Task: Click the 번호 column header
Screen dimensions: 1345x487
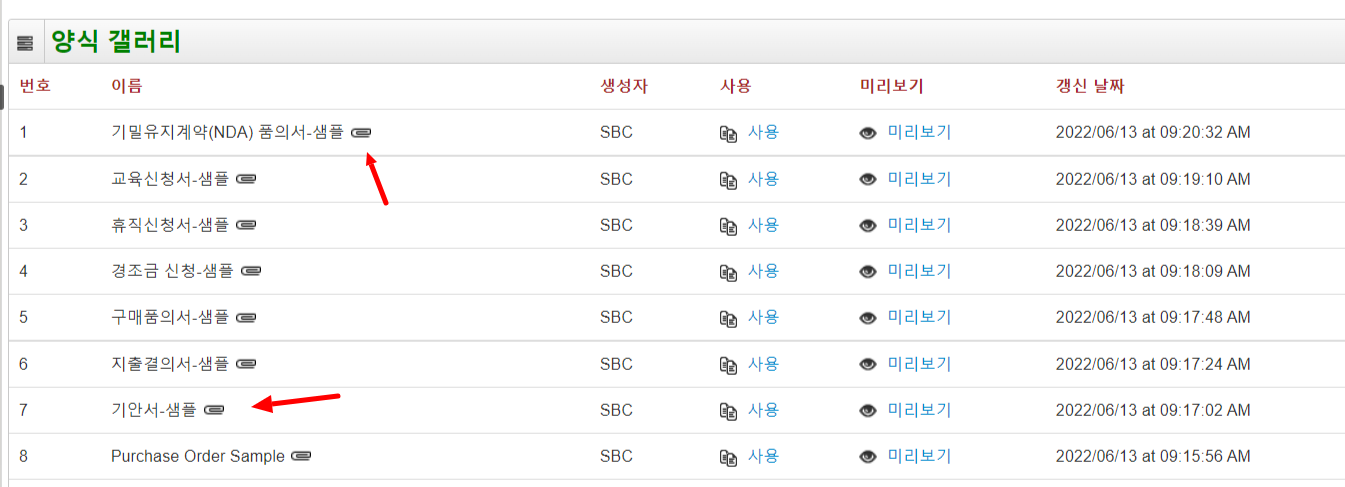Action: click(x=35, y=86)
